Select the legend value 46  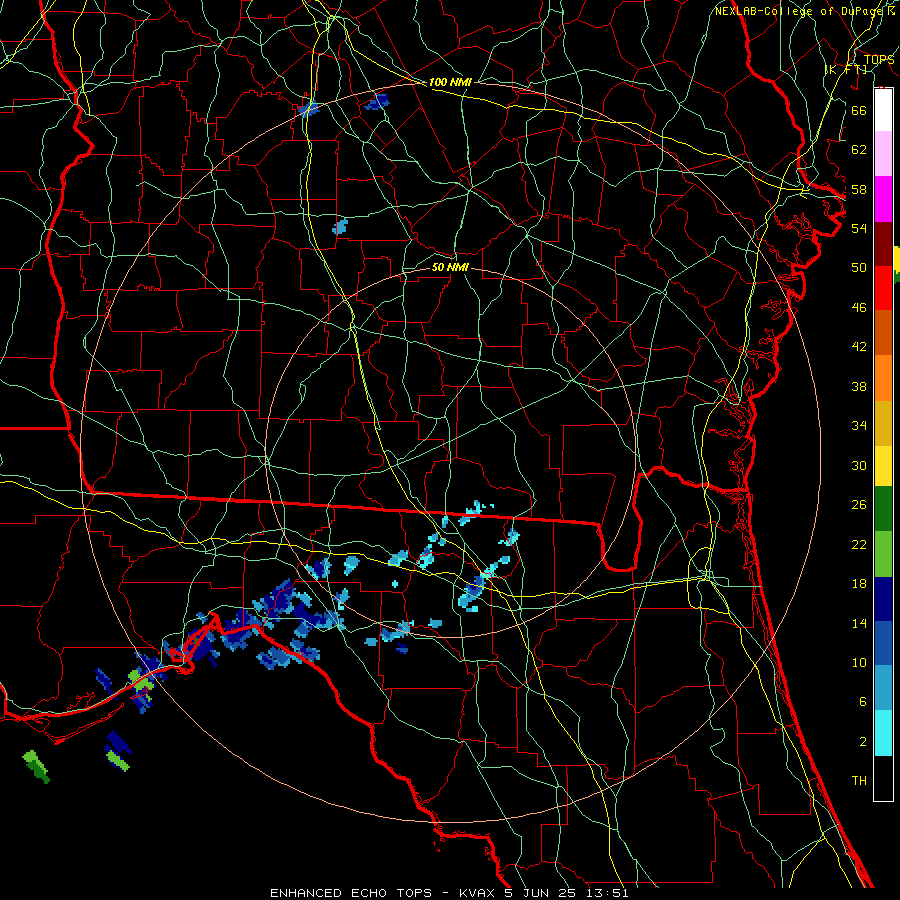pyautogui.click(x=859, y=308)
